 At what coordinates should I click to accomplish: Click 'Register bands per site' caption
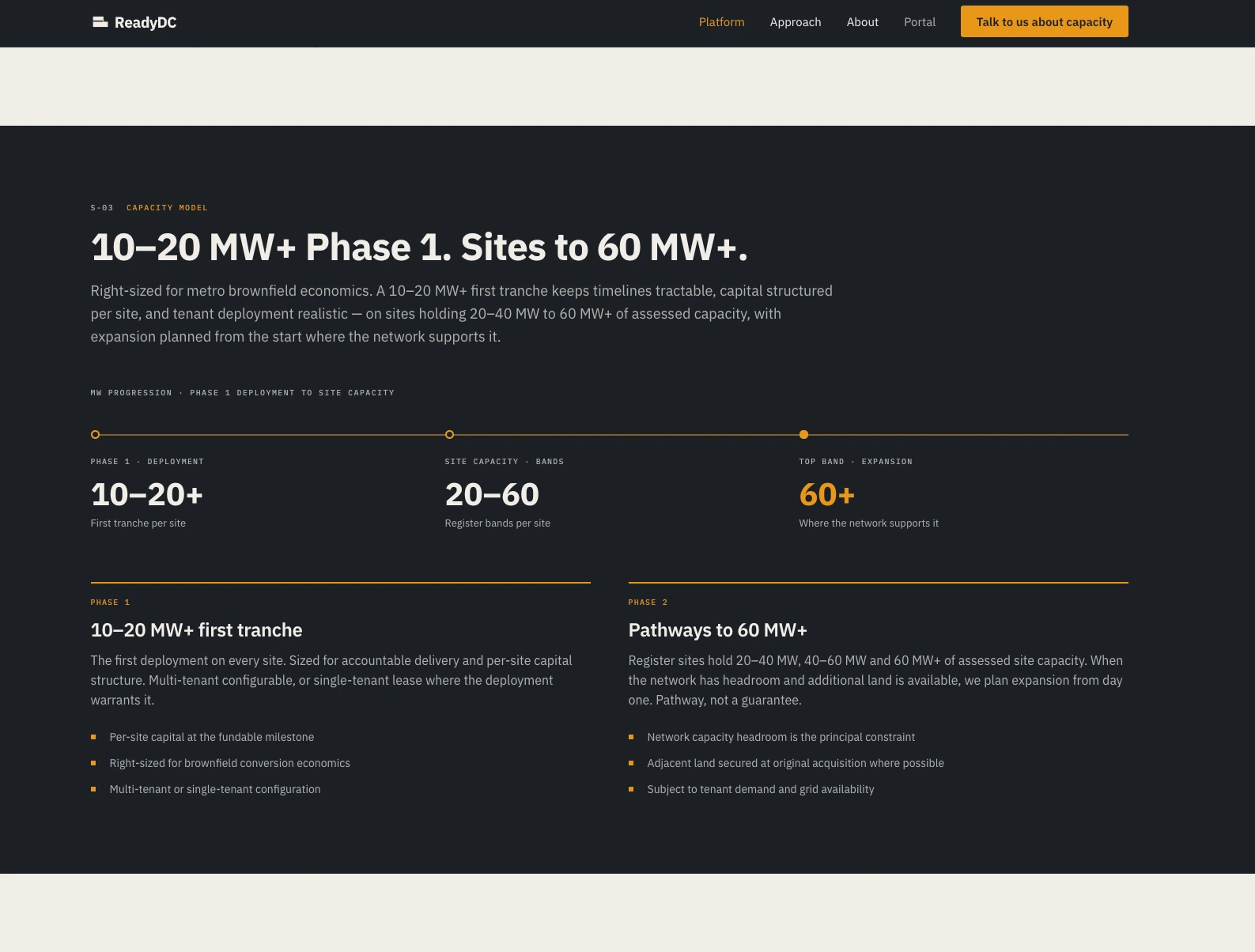[497, 523]
